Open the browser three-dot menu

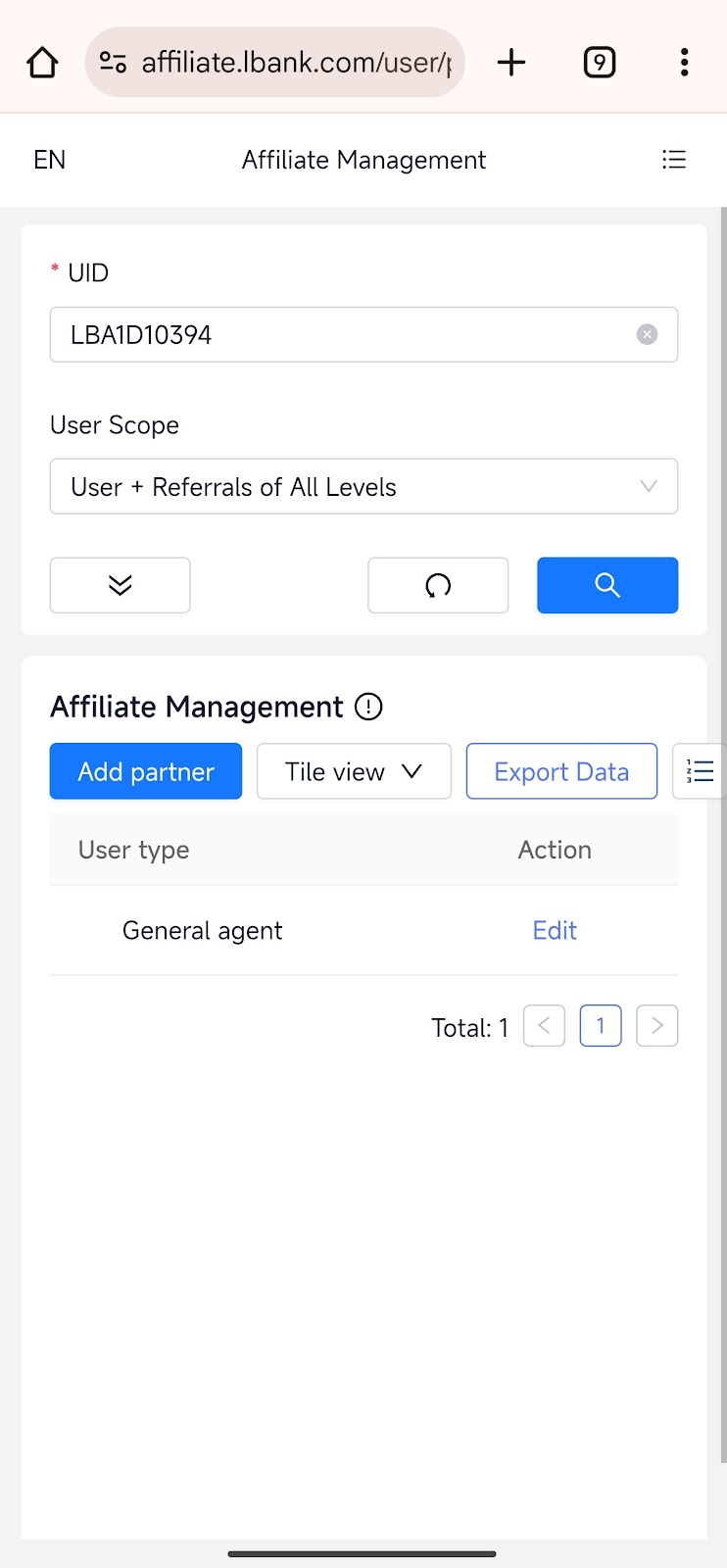(x=684, y=63)
